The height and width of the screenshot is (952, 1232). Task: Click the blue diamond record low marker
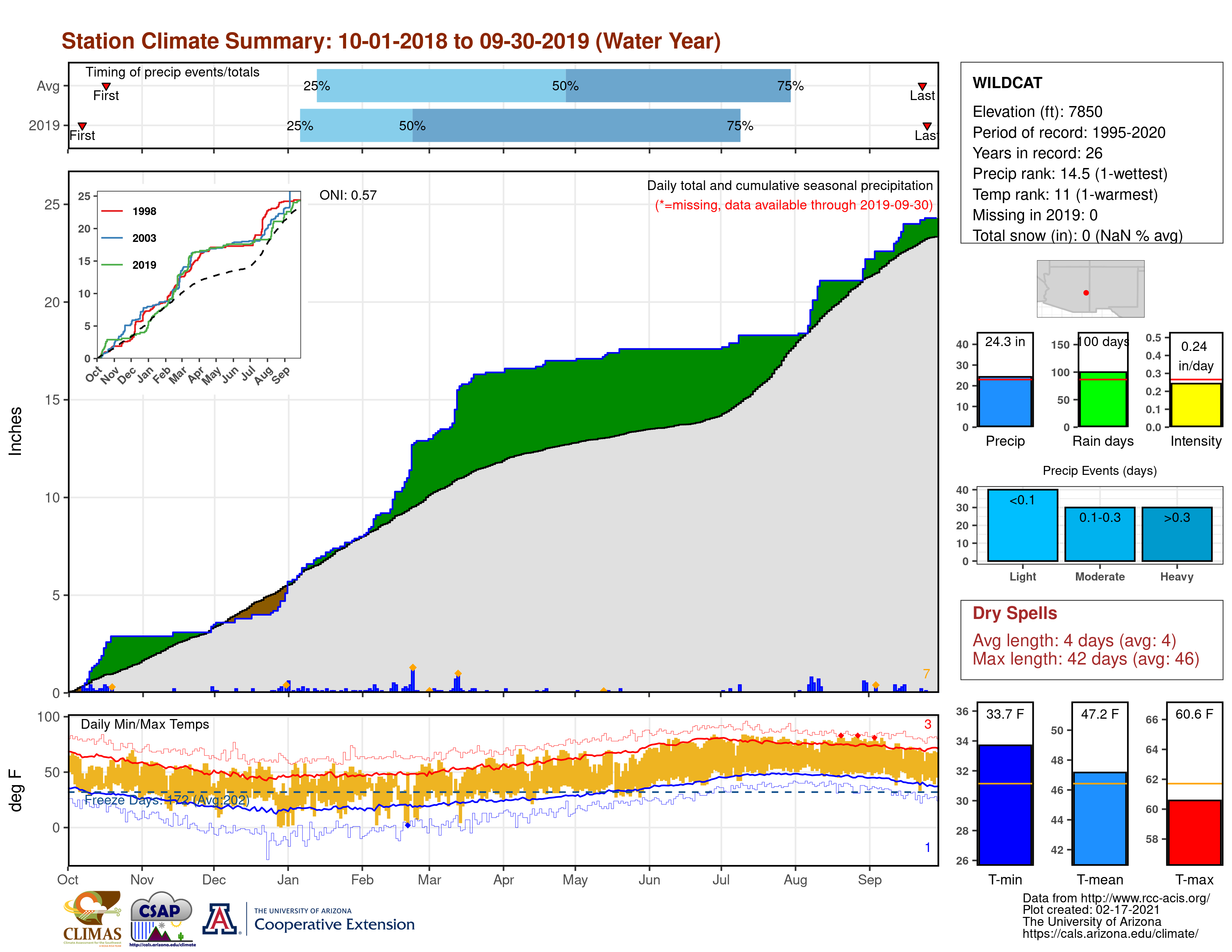coord(408,825)
